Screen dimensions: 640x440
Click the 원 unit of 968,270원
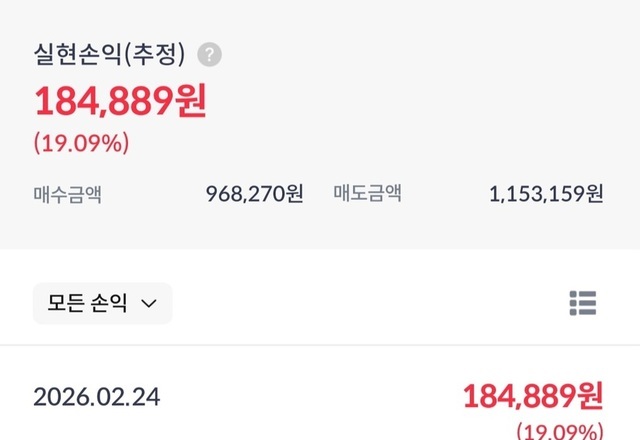tap(295, 193)
